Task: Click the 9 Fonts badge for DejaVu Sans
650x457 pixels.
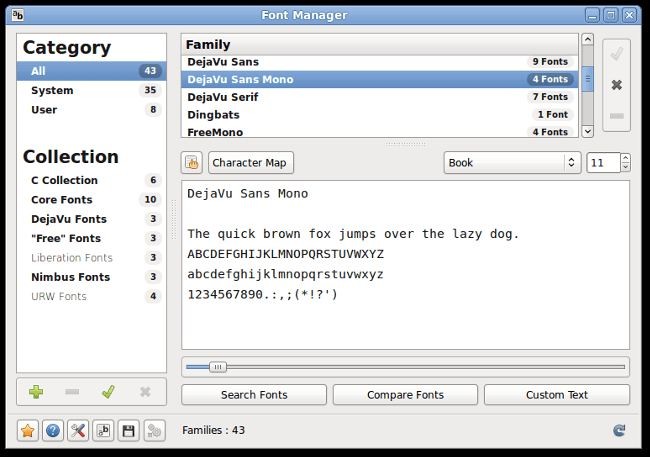Action: coord(550,62)
